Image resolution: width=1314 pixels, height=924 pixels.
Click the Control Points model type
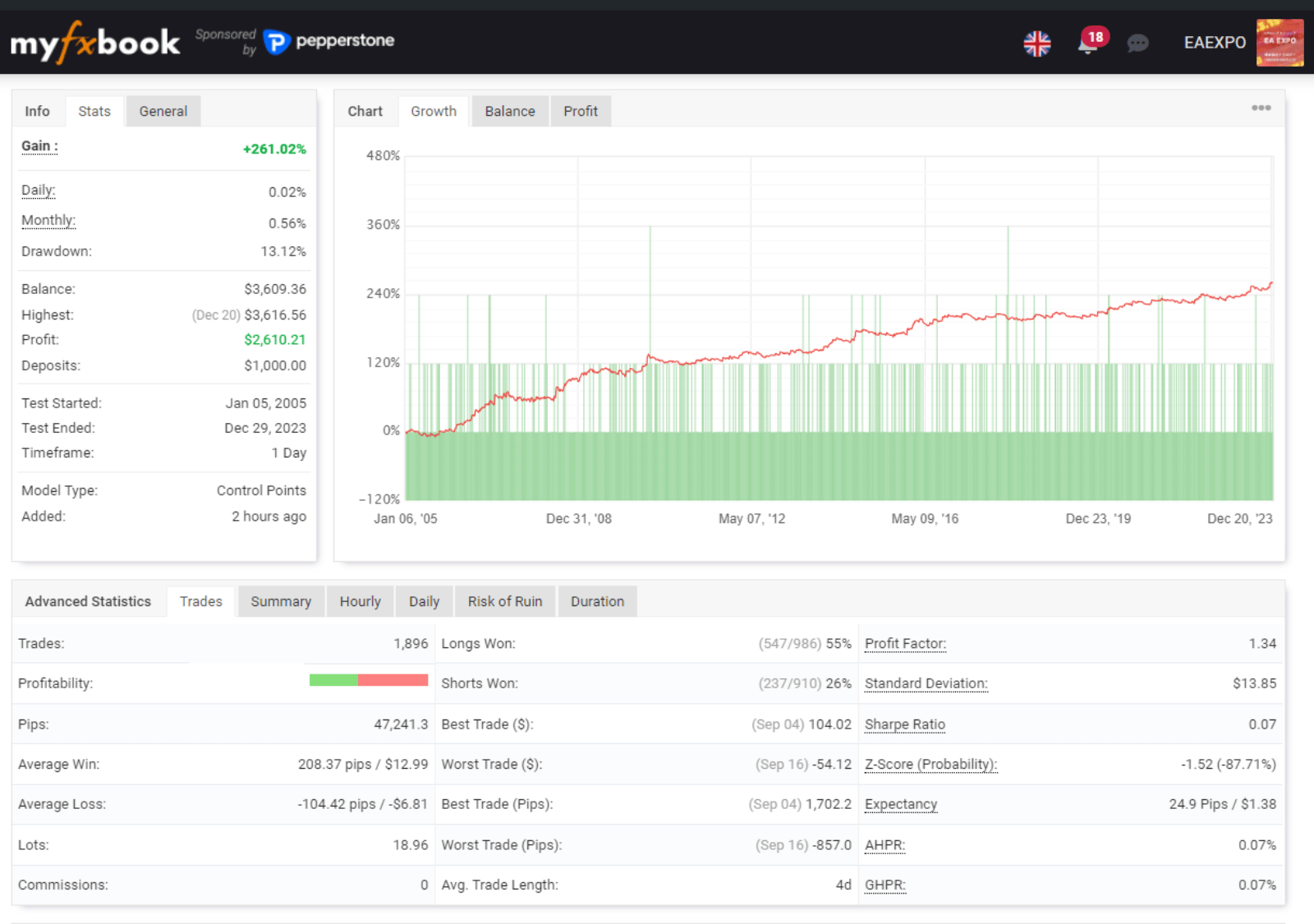click(261, 490)
